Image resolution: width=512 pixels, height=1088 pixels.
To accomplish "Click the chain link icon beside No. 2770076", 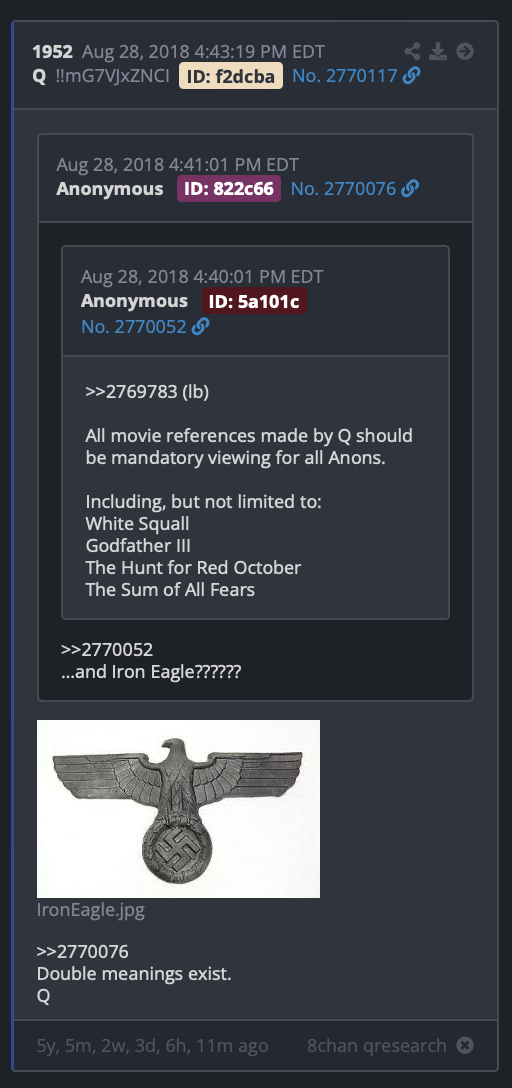I will tap(410, 188).
